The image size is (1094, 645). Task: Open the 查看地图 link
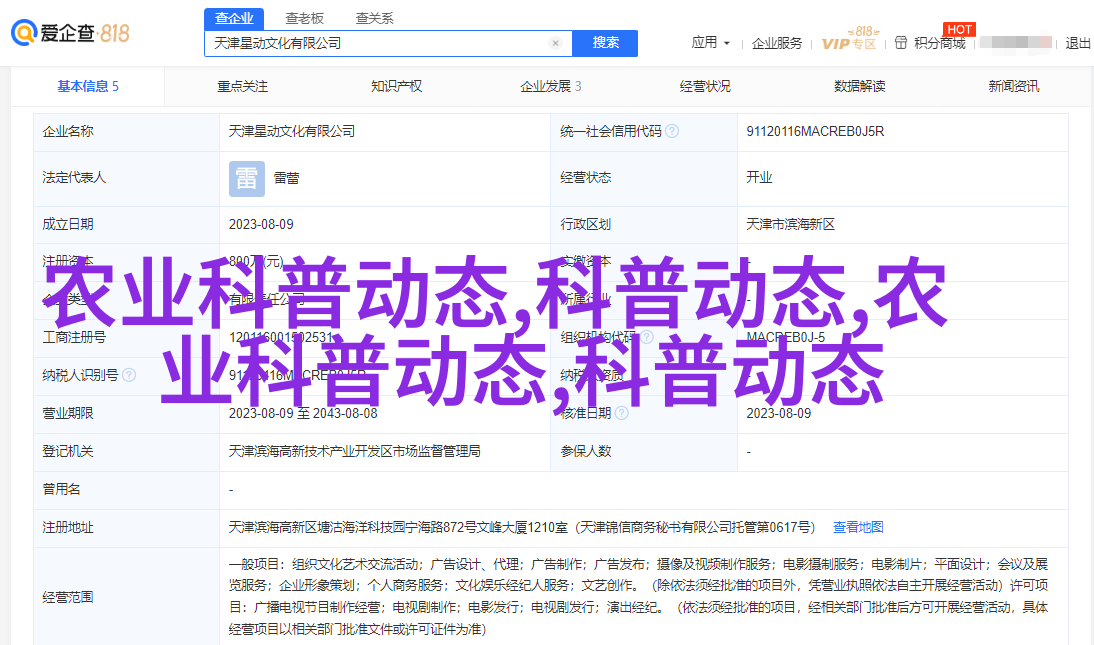point(858,527)
